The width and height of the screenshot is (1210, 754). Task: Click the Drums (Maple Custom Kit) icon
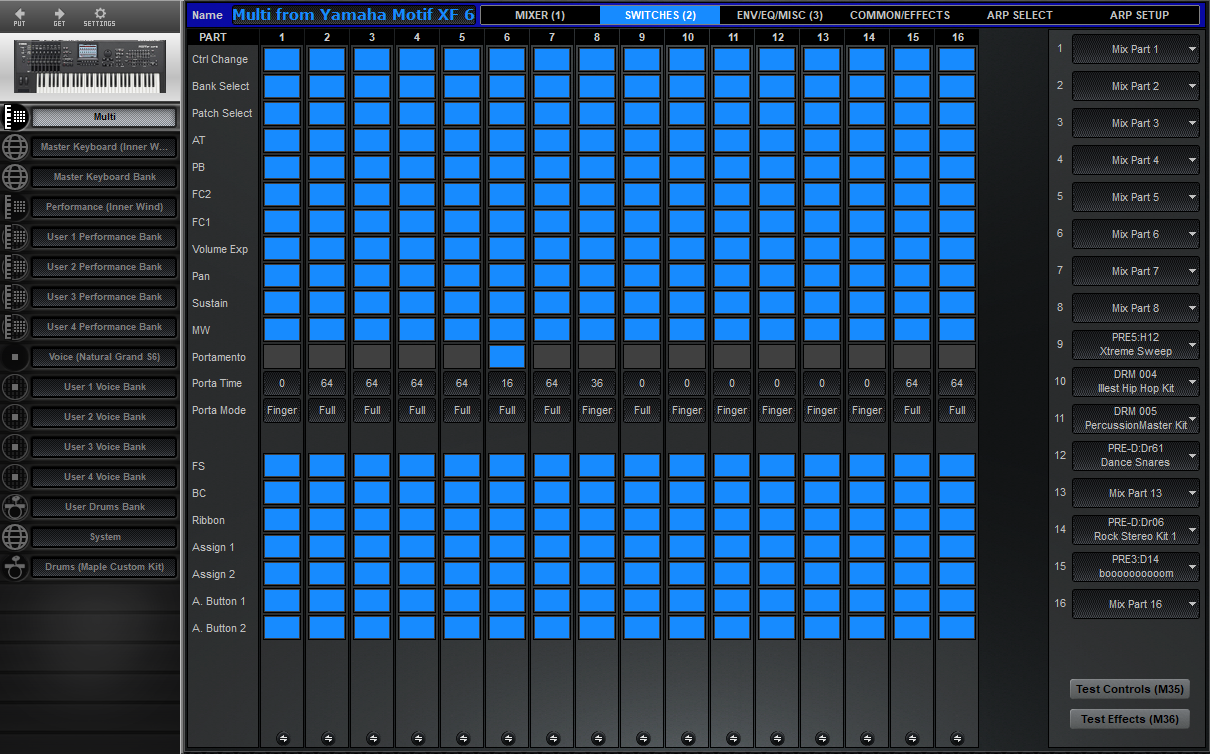pos(15,567)
